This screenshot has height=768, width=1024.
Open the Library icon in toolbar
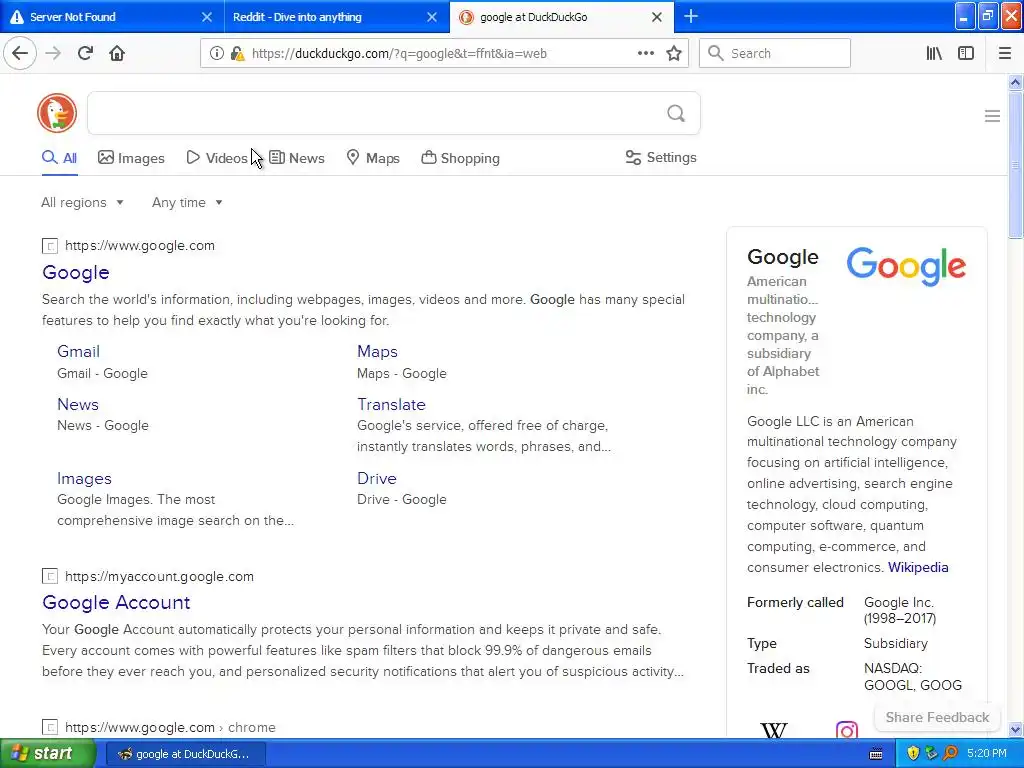click(x=934, y=53)
